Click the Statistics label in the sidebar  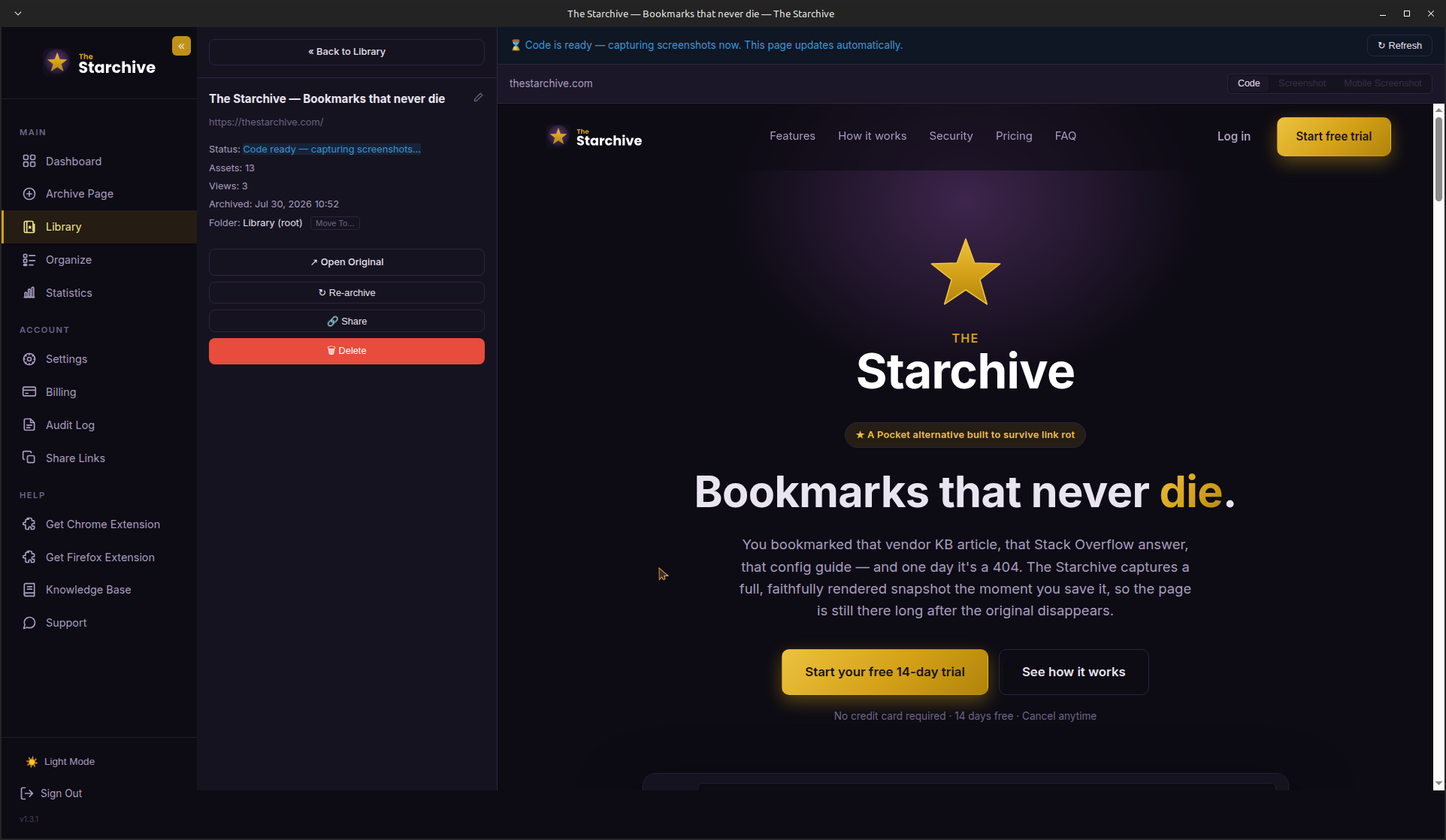[69, 293]
